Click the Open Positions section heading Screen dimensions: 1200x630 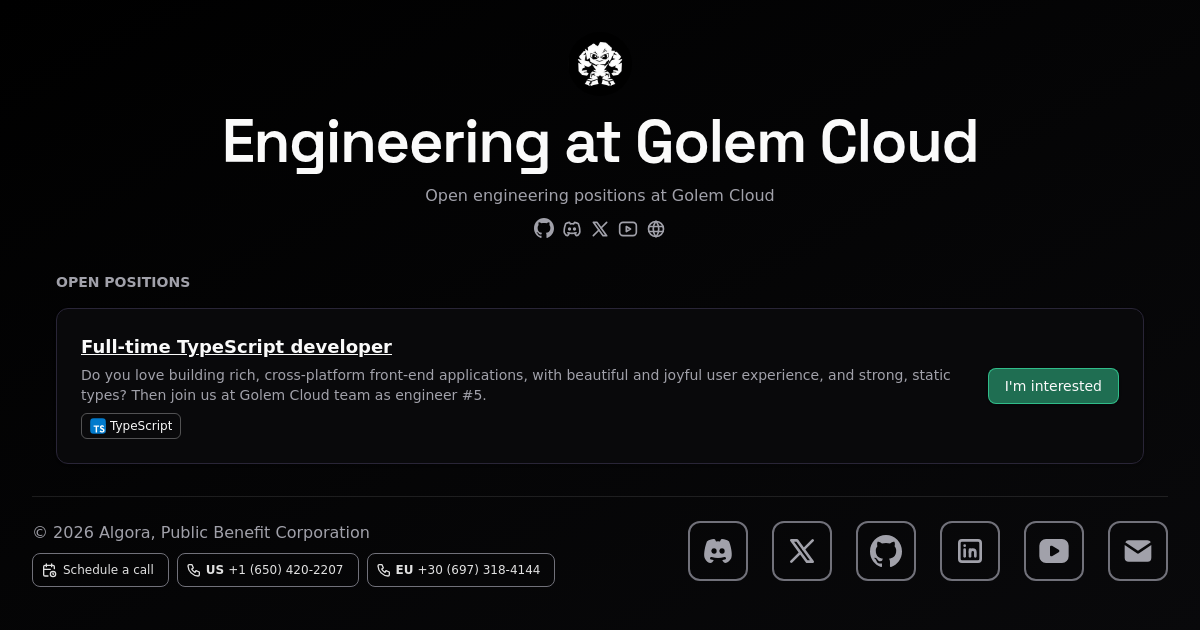[123, 282]
